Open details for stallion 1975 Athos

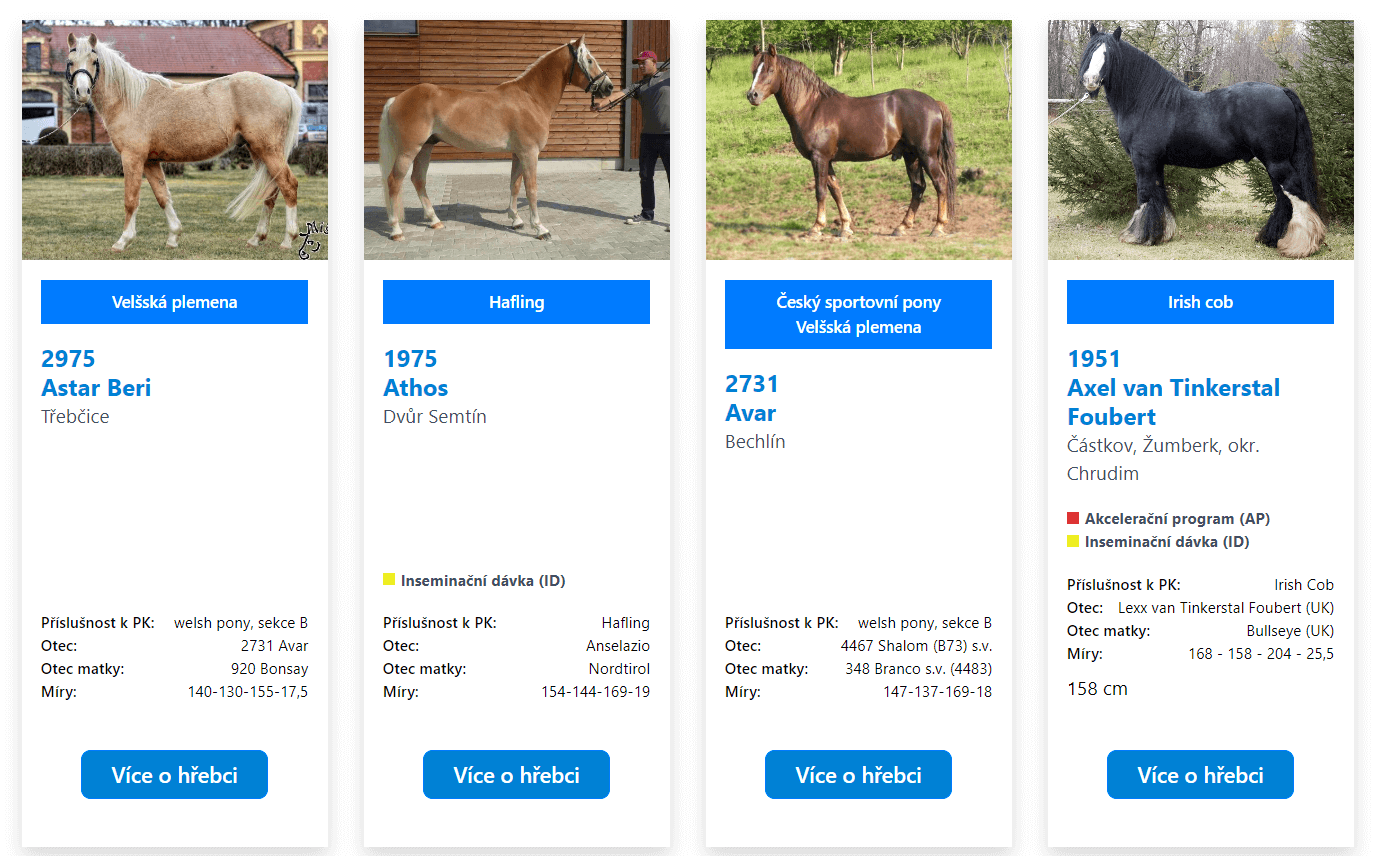point(516,774)
